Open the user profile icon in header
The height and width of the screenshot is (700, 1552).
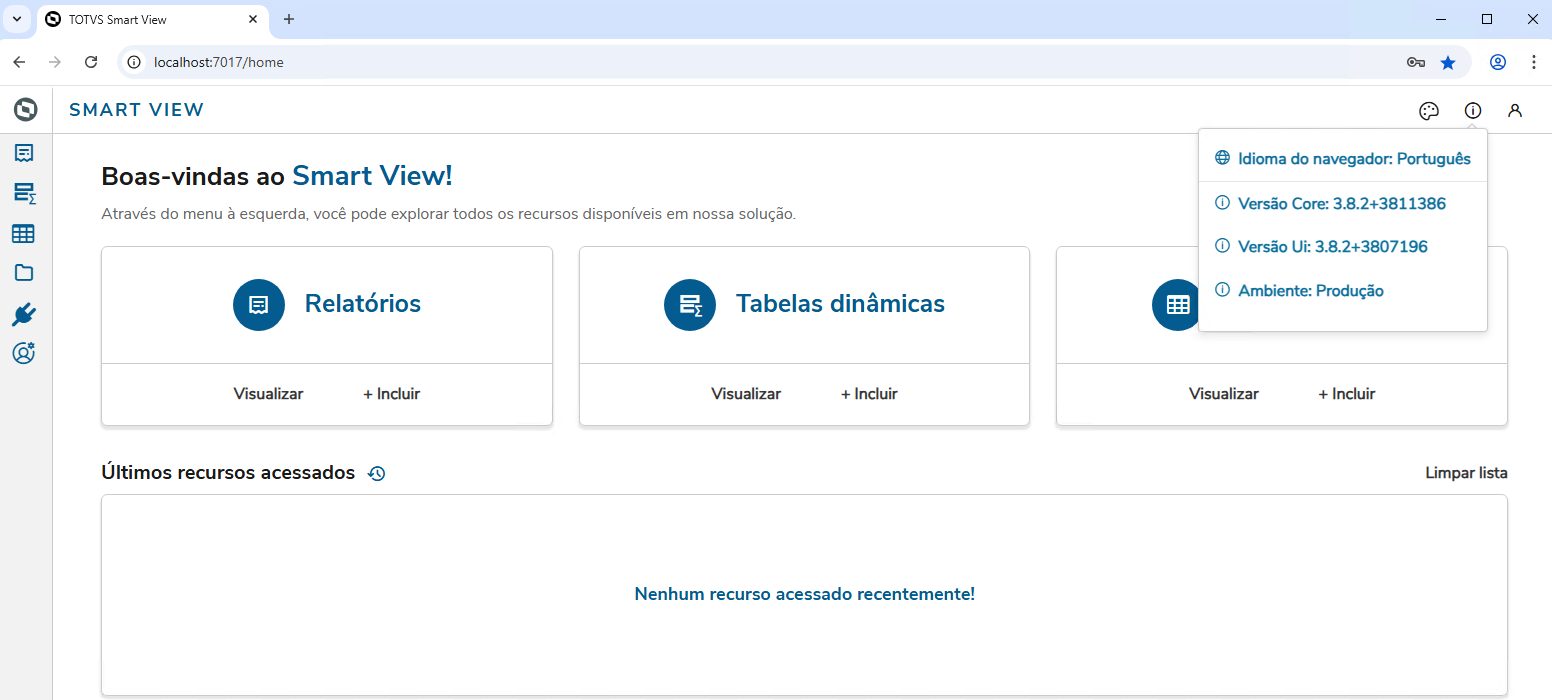click(1515, 111)
